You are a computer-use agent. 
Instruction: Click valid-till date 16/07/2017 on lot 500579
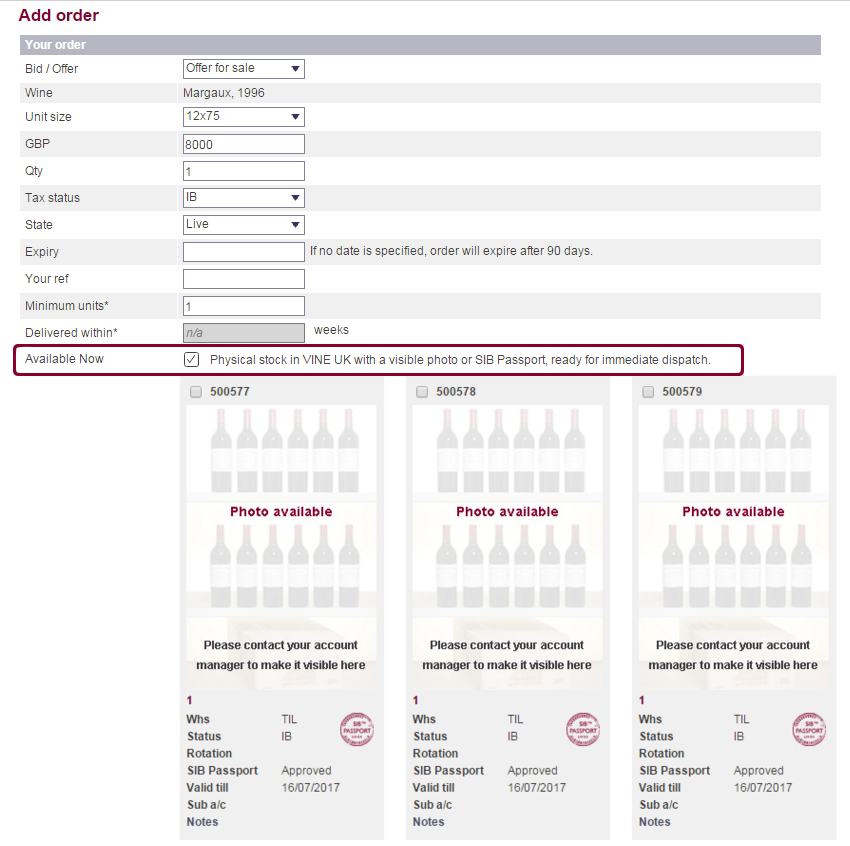(763, 787)
